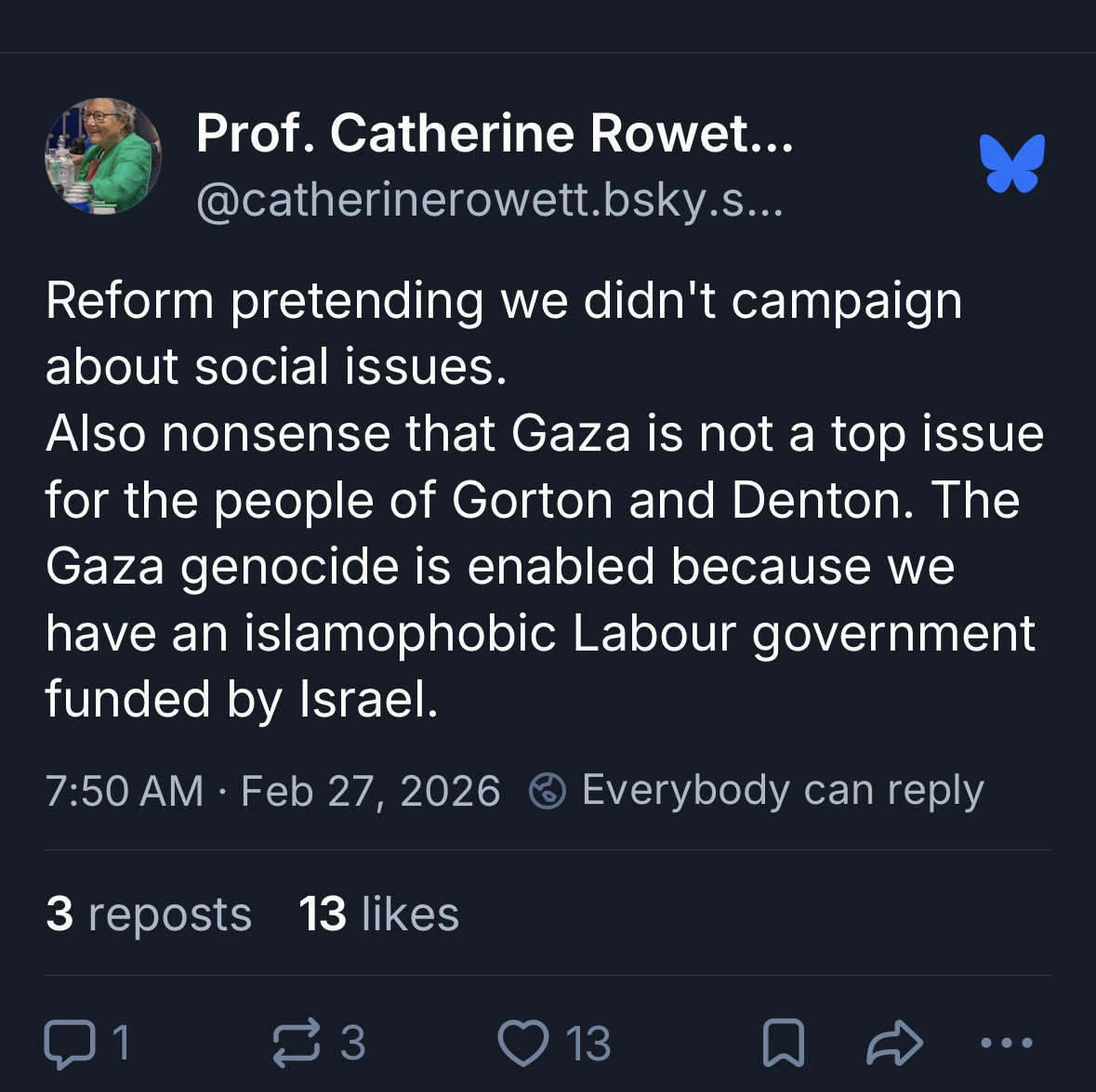Click the handle @catherinerowett.bsky.s...
Screen dimensions: 1096x1092
coord(489,199)
